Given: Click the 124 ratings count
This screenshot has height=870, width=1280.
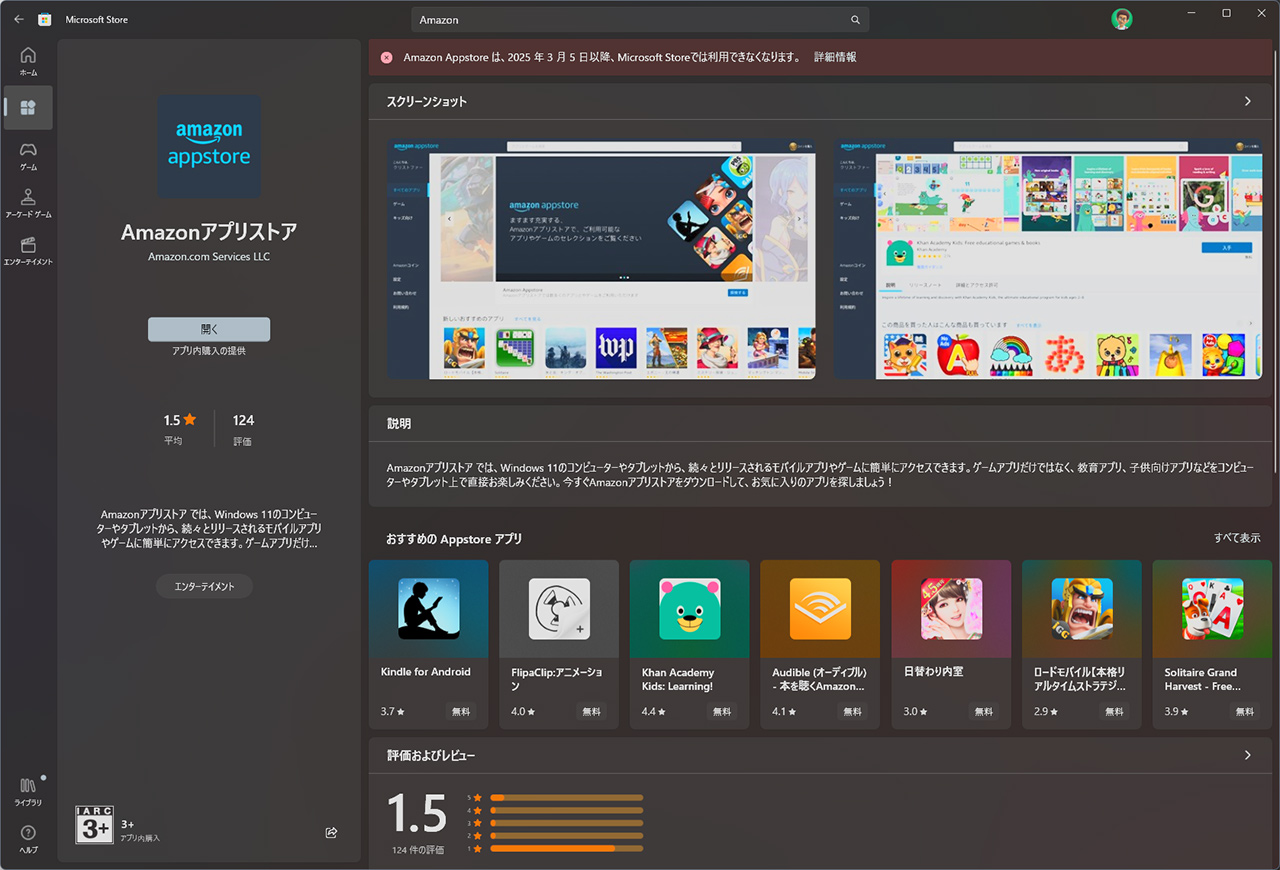Looking at the screenshot, I should [243, 421].
